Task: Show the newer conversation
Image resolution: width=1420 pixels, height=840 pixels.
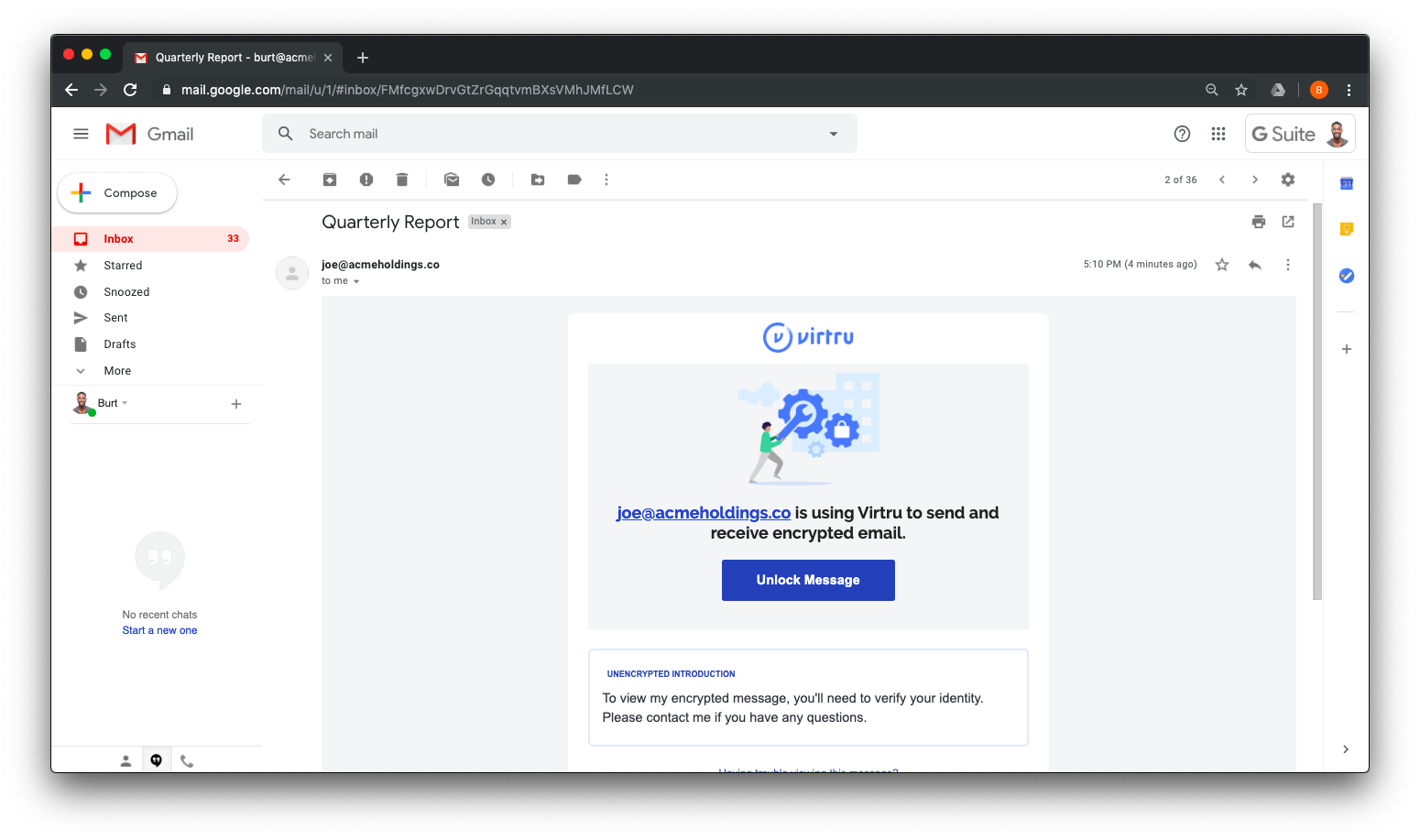Action: coord(1222,180)
